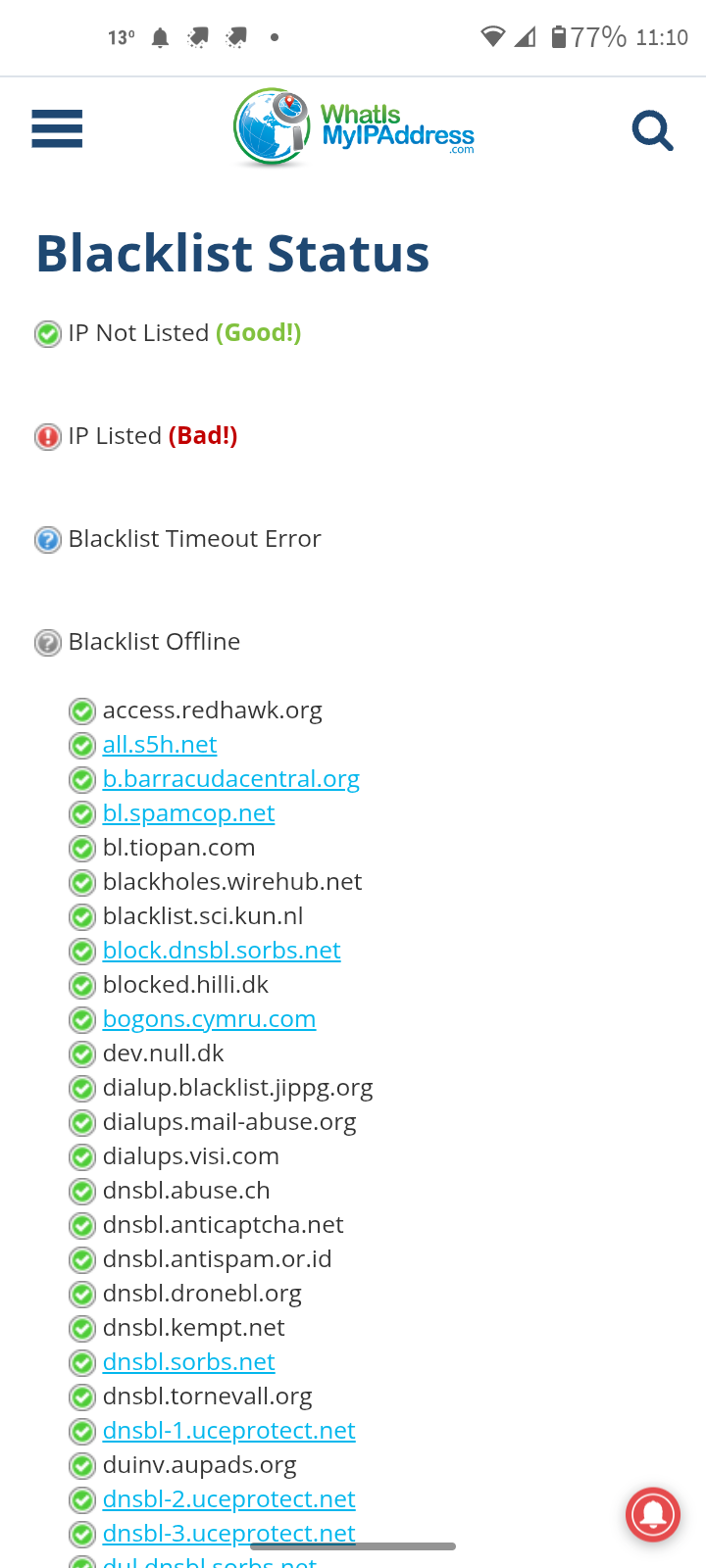Viewport: 706px width, 1568px height.
Task: Tap the battery indicator in status bar
Action: (558, 37)
